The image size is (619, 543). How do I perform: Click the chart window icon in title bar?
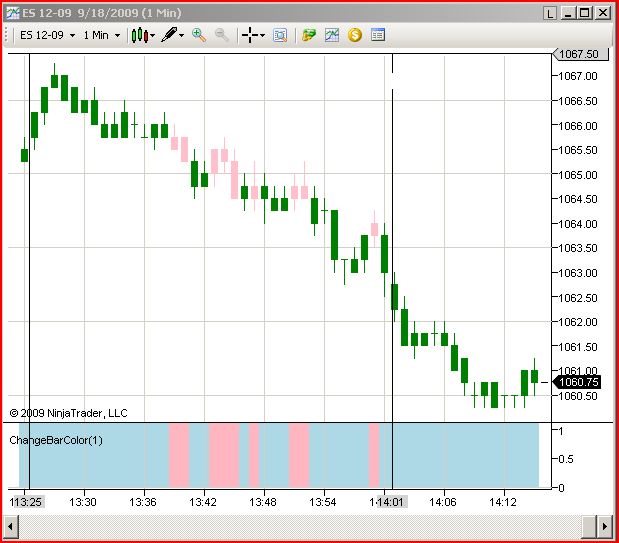pyautogui.click(x=12, y=13)
